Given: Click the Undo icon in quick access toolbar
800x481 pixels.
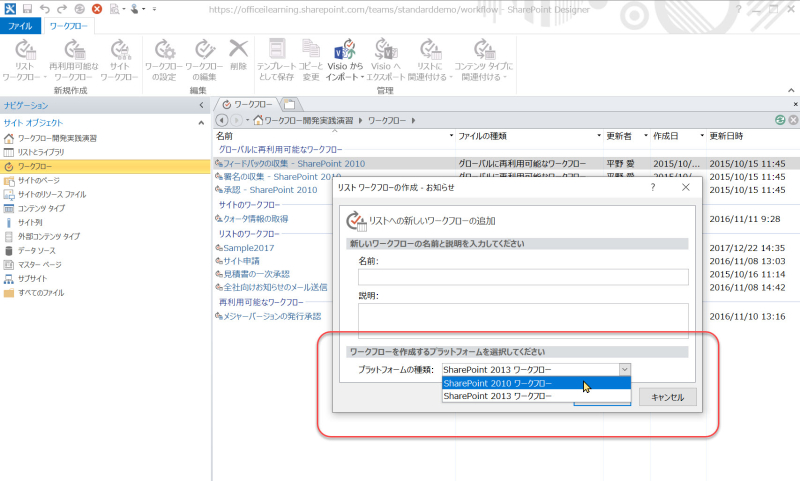Looking at the screenshot, I should click(45, 9).
